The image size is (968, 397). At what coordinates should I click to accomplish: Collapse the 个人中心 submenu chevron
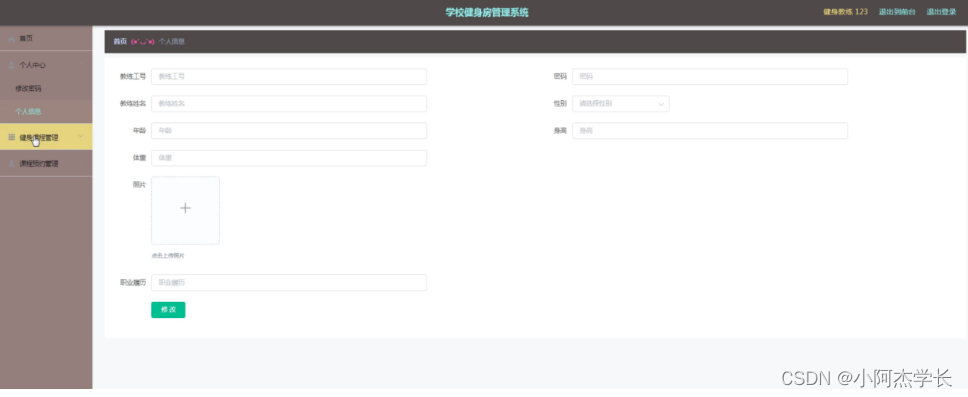pos(81,65)
